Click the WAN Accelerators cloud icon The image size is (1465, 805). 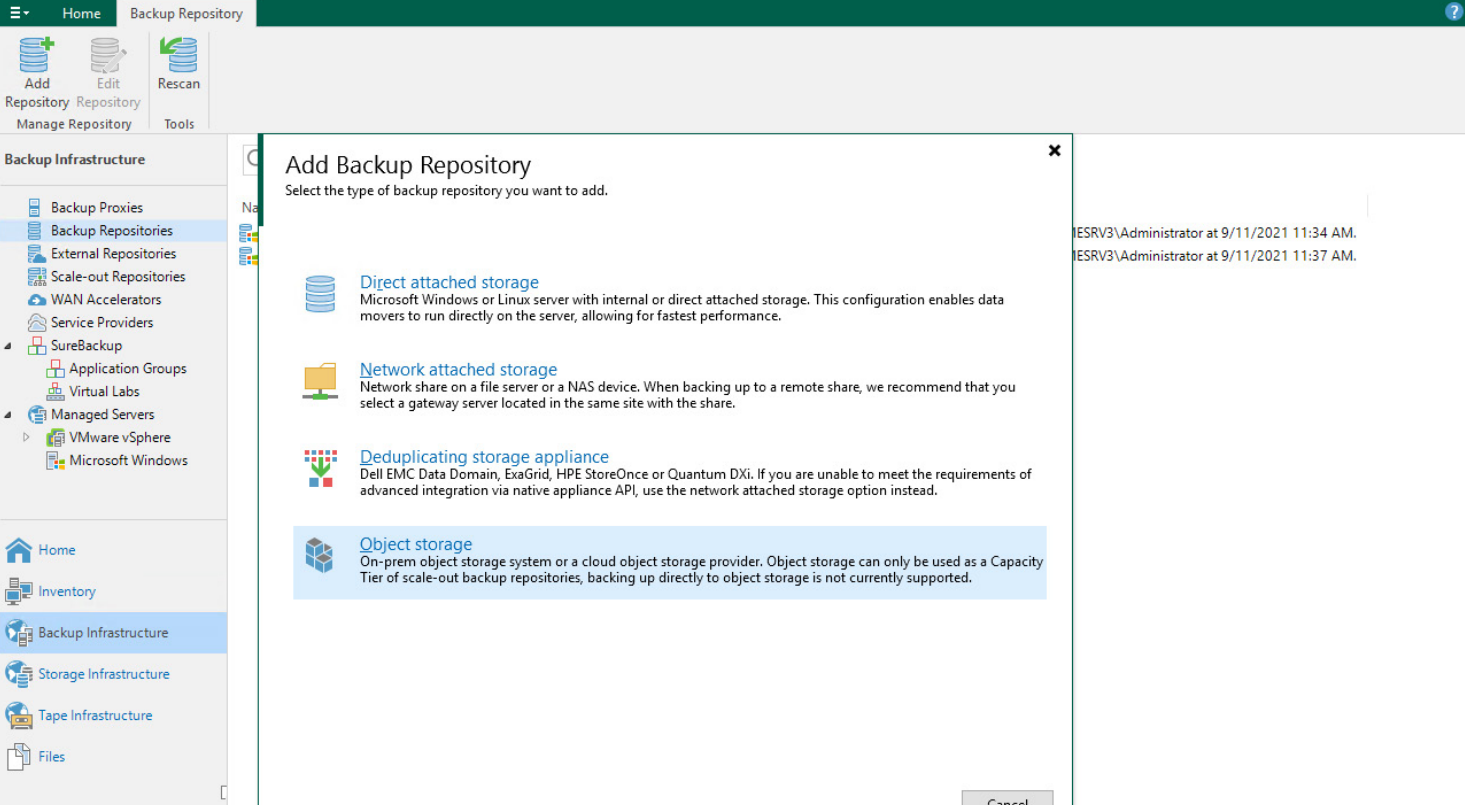[37, 300]
